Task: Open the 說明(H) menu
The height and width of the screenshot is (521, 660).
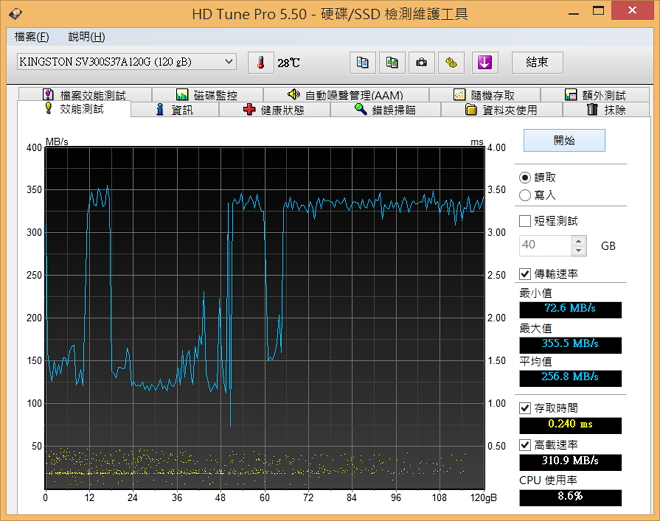Action: [x=86, y=37]
